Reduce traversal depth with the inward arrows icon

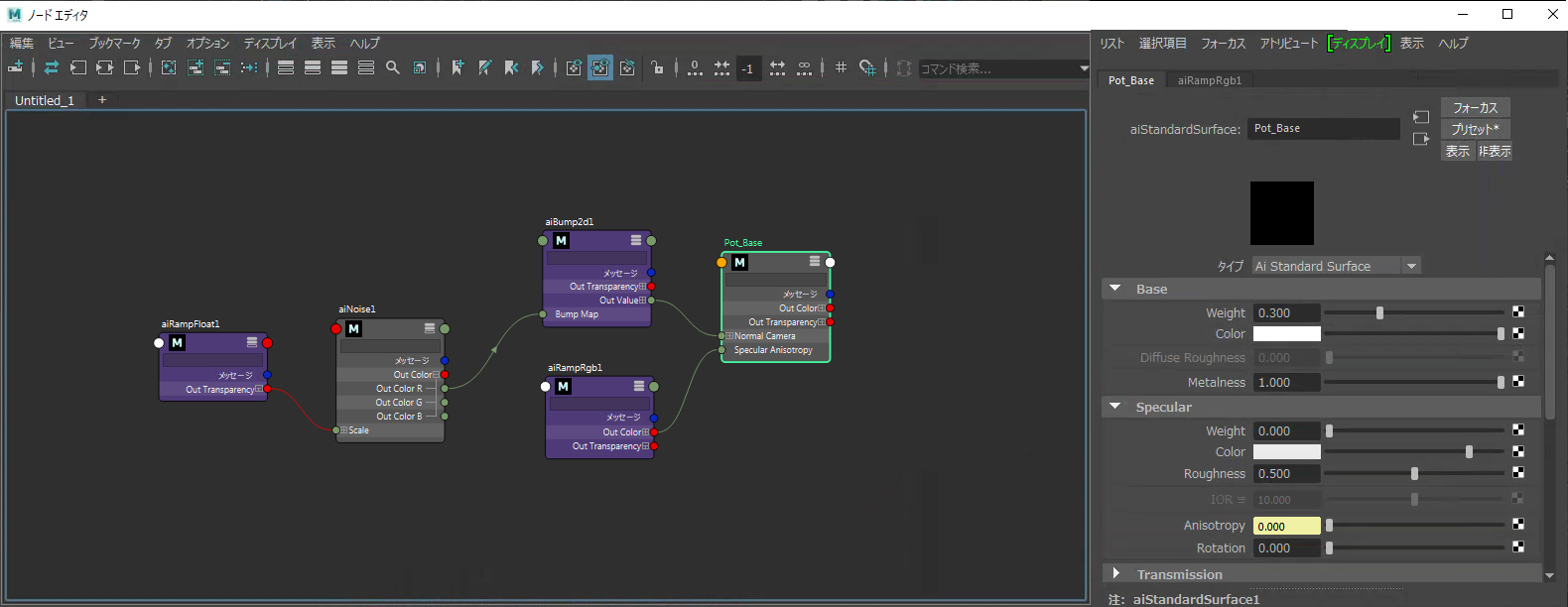point(721,67)
